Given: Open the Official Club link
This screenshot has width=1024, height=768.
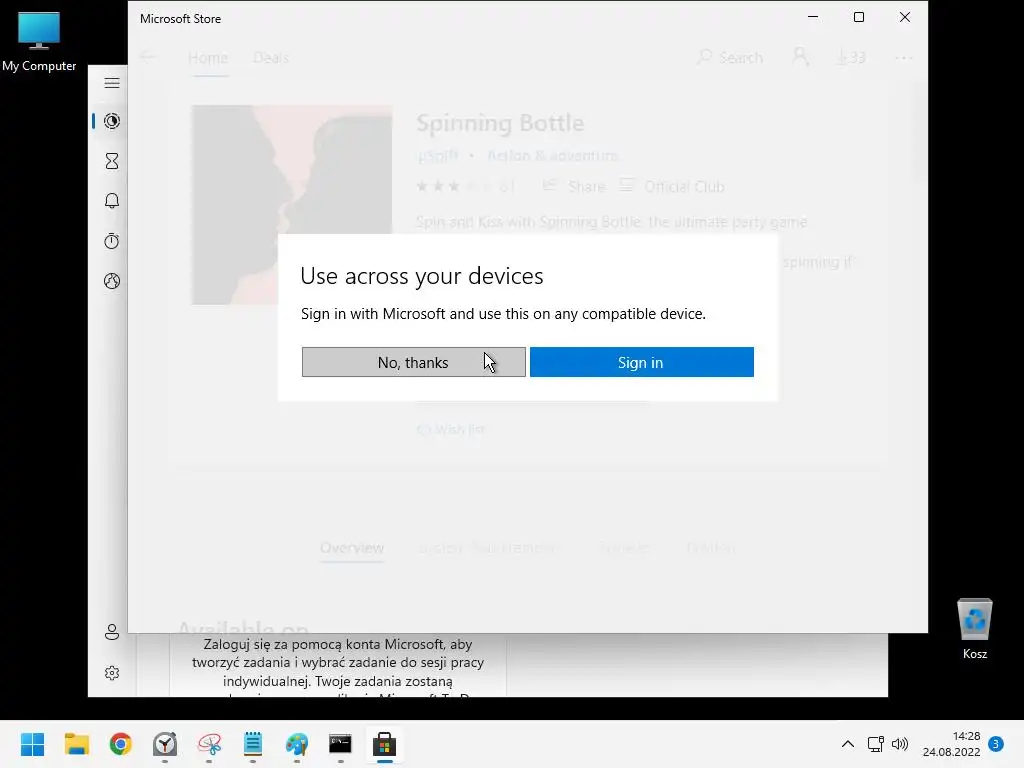Looking at the screenshot, I should click(x=672, y=186).
